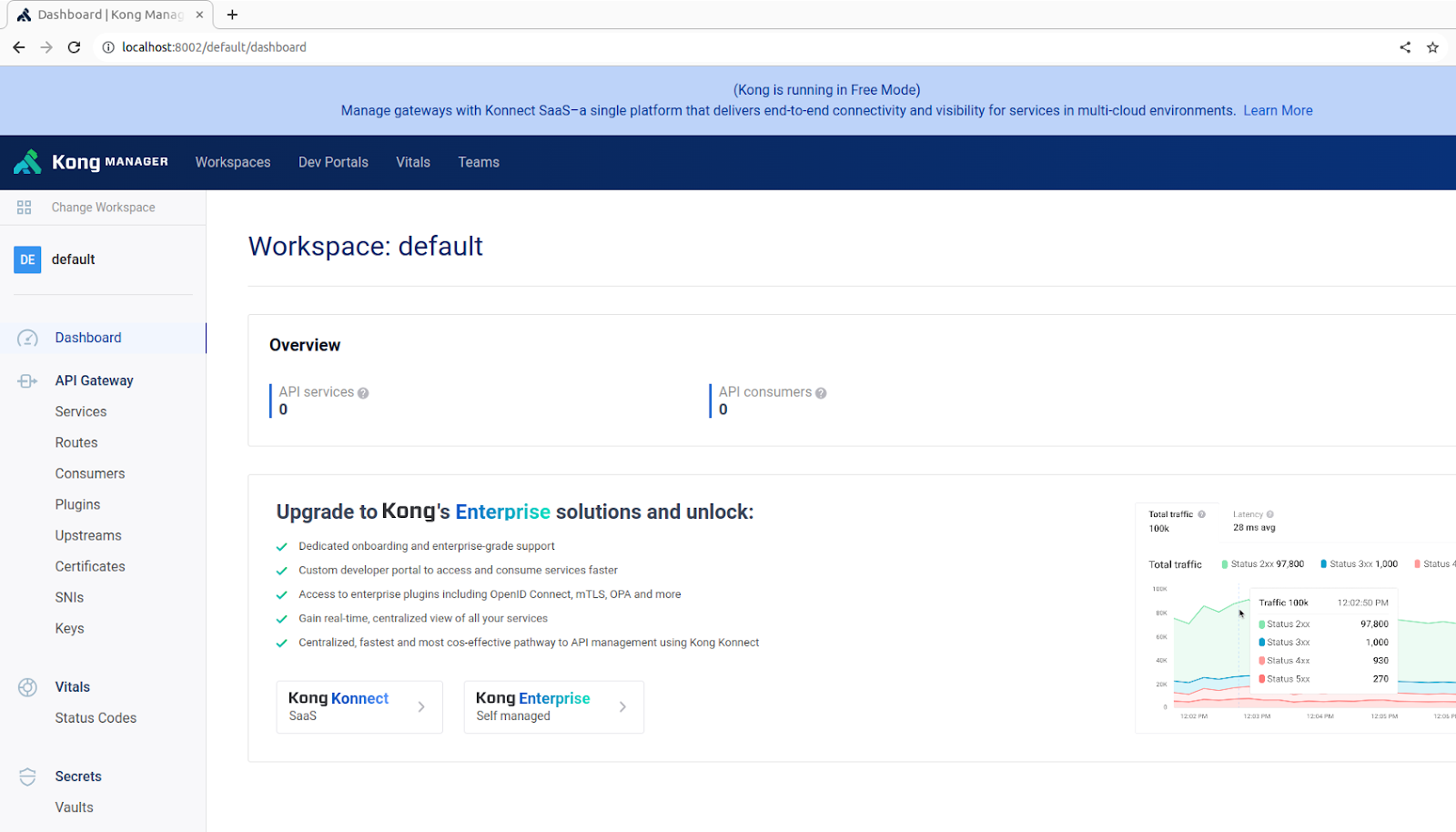Open Vitals in top navigation
The image size is (1456, 832).
pyautogui.click(x=413, y=162)
